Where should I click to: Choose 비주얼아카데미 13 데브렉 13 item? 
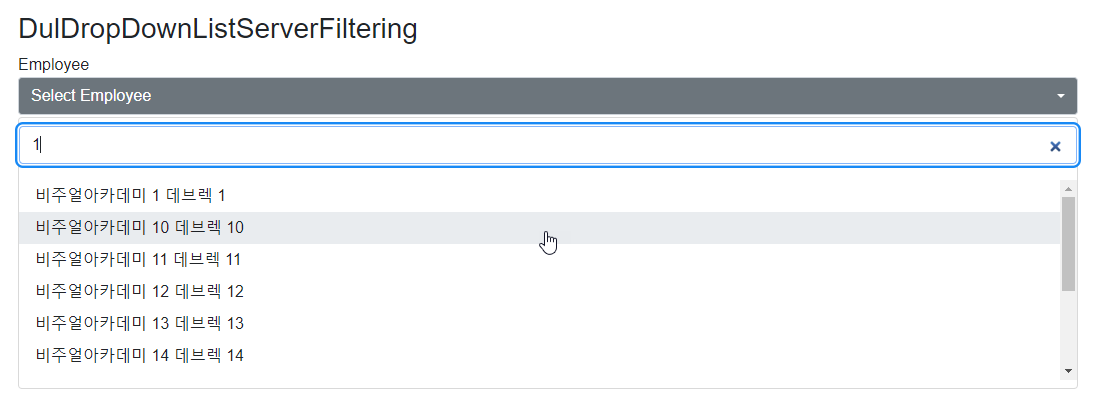click(140, 324)
